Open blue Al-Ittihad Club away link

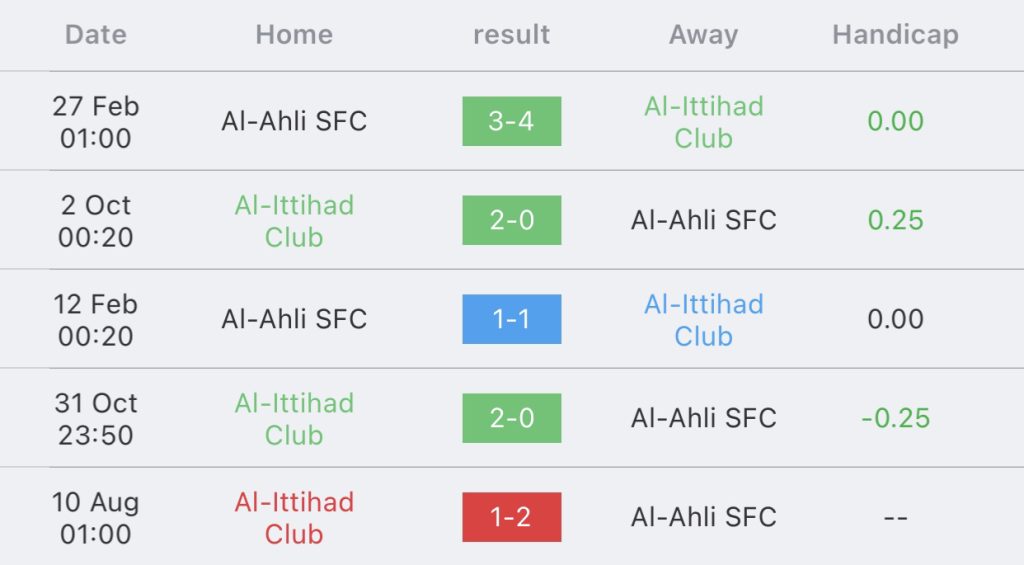[703, 319]
